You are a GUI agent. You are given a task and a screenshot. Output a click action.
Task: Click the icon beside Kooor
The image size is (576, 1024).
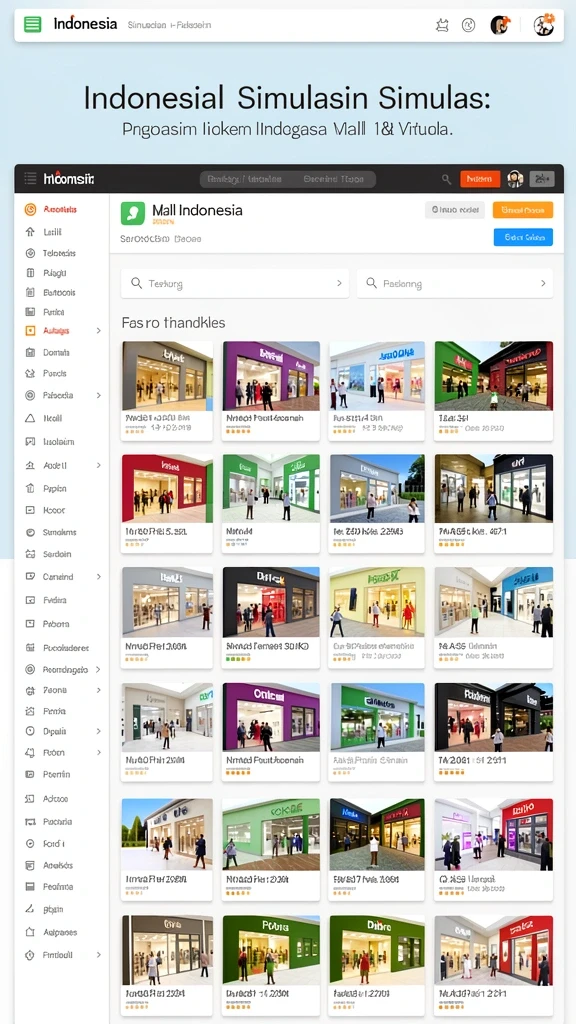(29, 510)
